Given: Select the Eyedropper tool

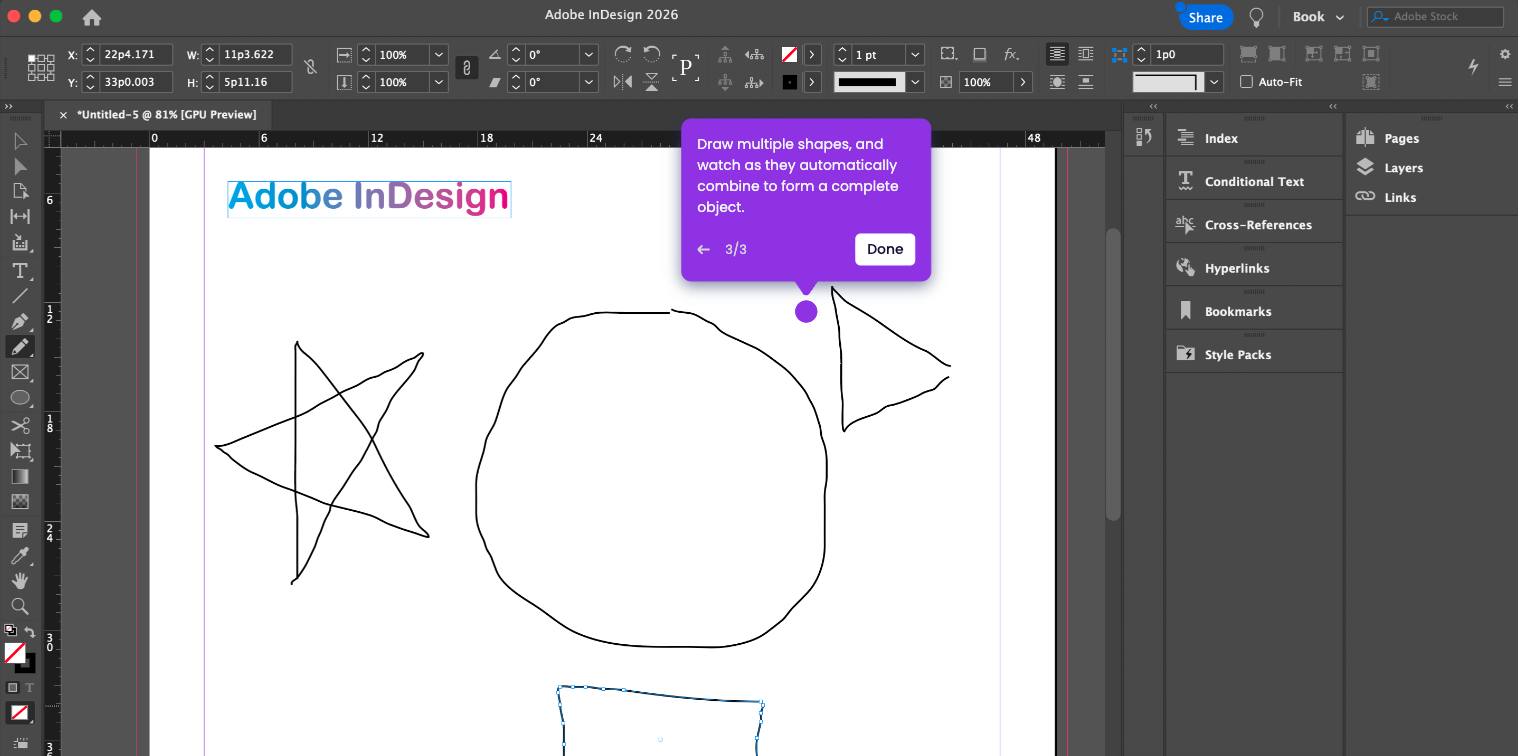Looking at the screenshot, I should pyautogui.click(x=19, y=556).
